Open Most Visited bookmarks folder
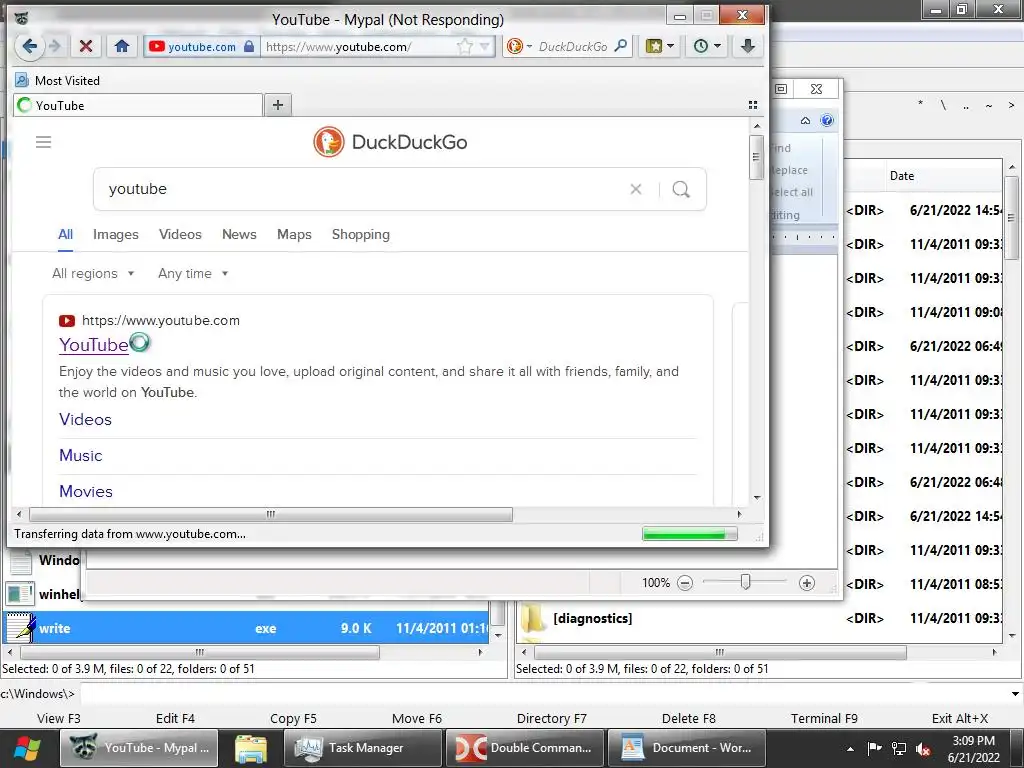 pos(57,80)
